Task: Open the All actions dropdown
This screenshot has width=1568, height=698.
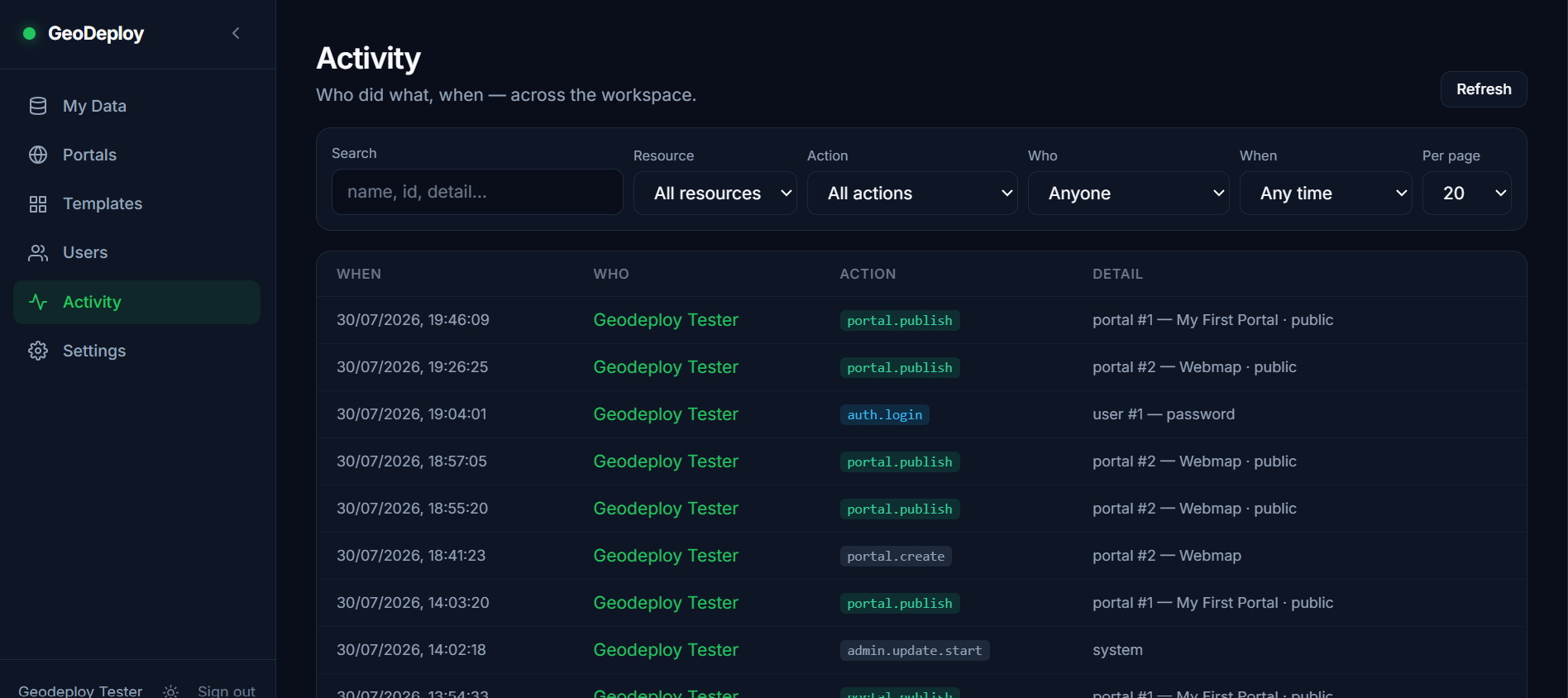Action: tap(912, 194)
